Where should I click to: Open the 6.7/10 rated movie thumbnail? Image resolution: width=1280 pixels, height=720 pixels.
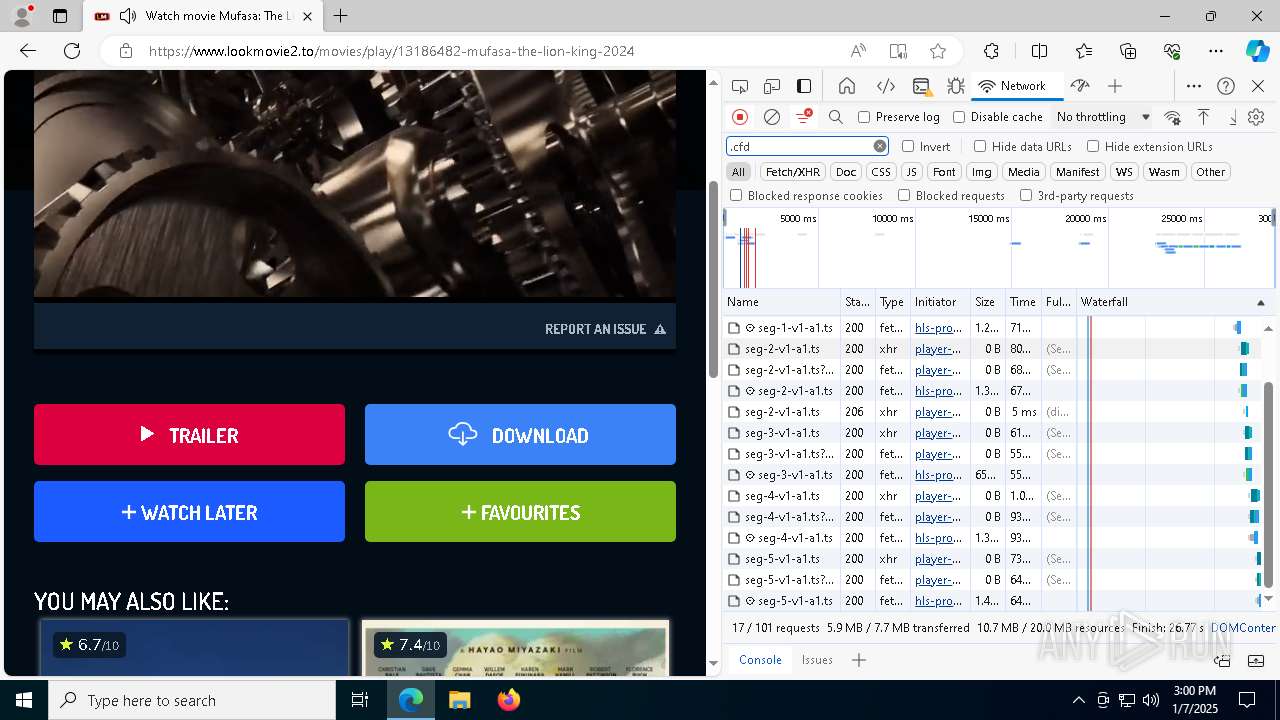(194, 647)
